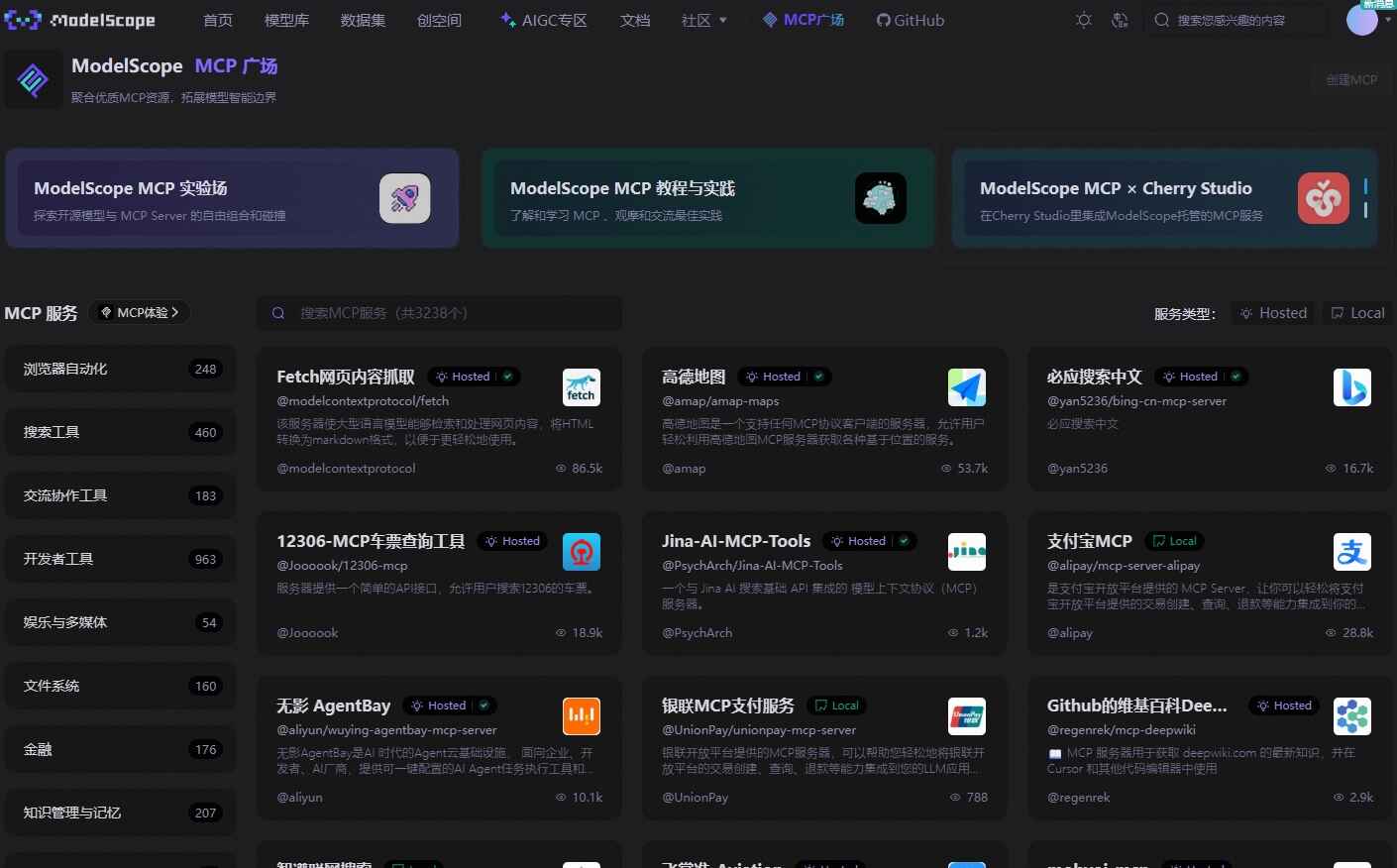
Task: Filter services by Hosted type
Action: pos(1274,313)
